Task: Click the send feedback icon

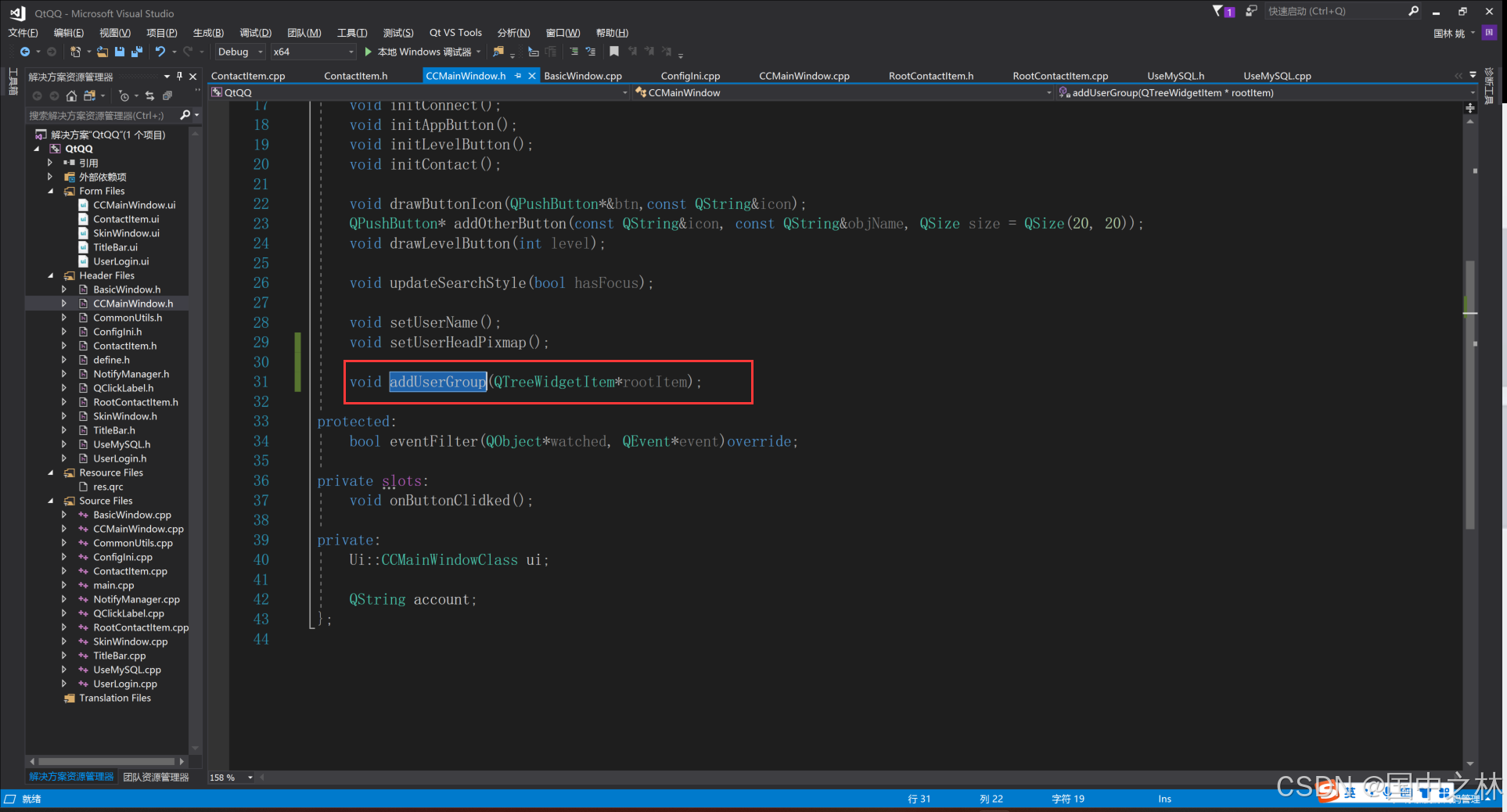Action: pyautogui.click(x=1251, y=11)
